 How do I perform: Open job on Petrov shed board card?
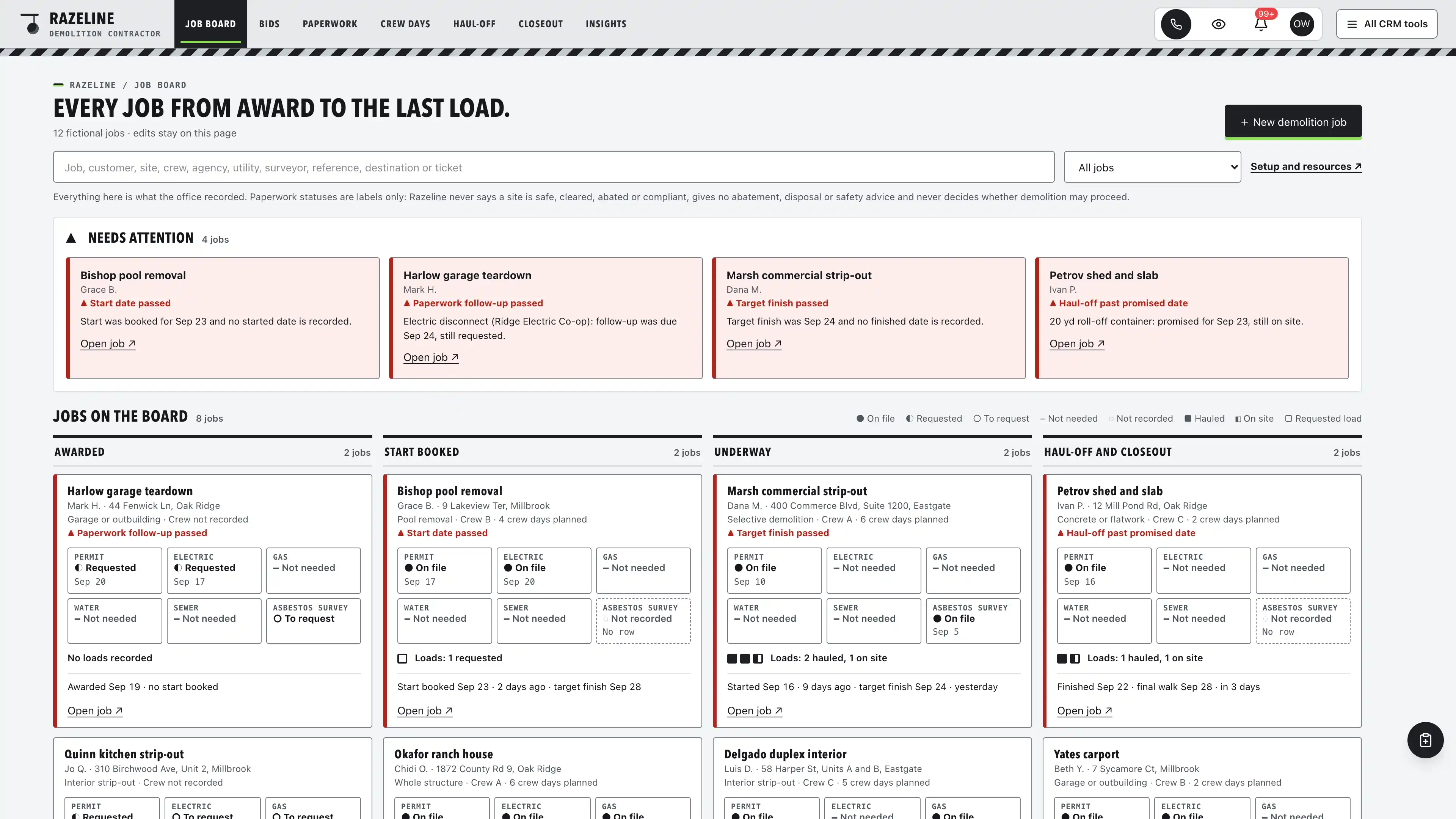1084,711
